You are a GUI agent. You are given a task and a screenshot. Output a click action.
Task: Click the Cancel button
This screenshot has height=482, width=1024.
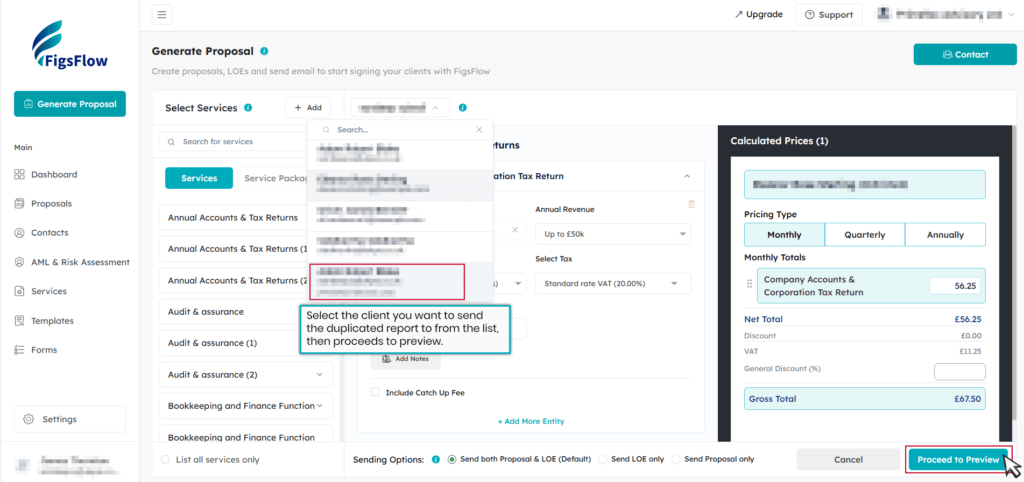[x=848, y=460]
